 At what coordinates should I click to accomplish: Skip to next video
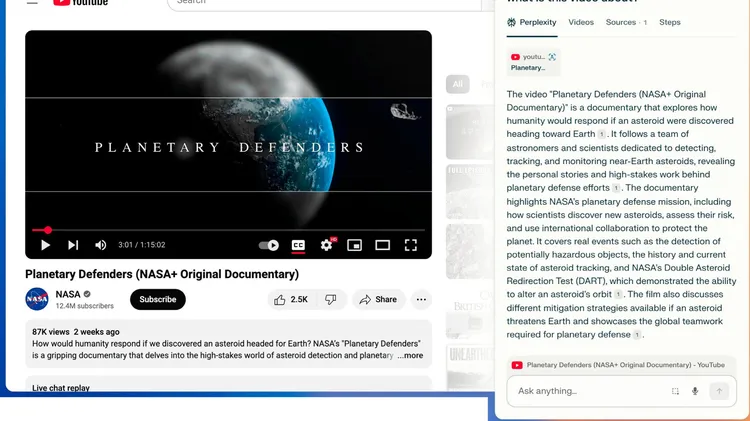73,245
